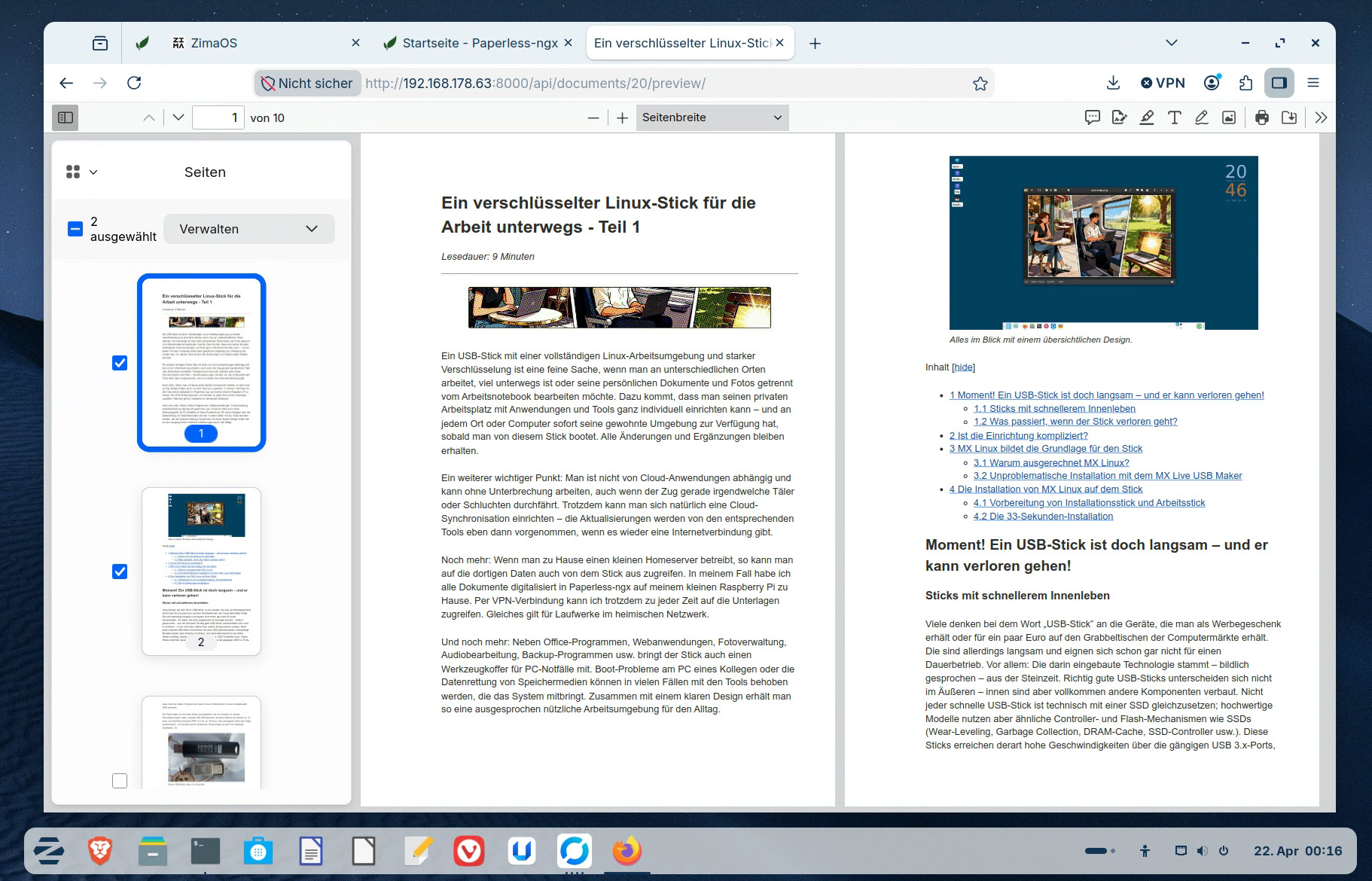Image resolution: width=1372 pixels, height=881 pixels.
Task: Check the page 3 thumbnail checkbox
Action: [x=120, y=781]
